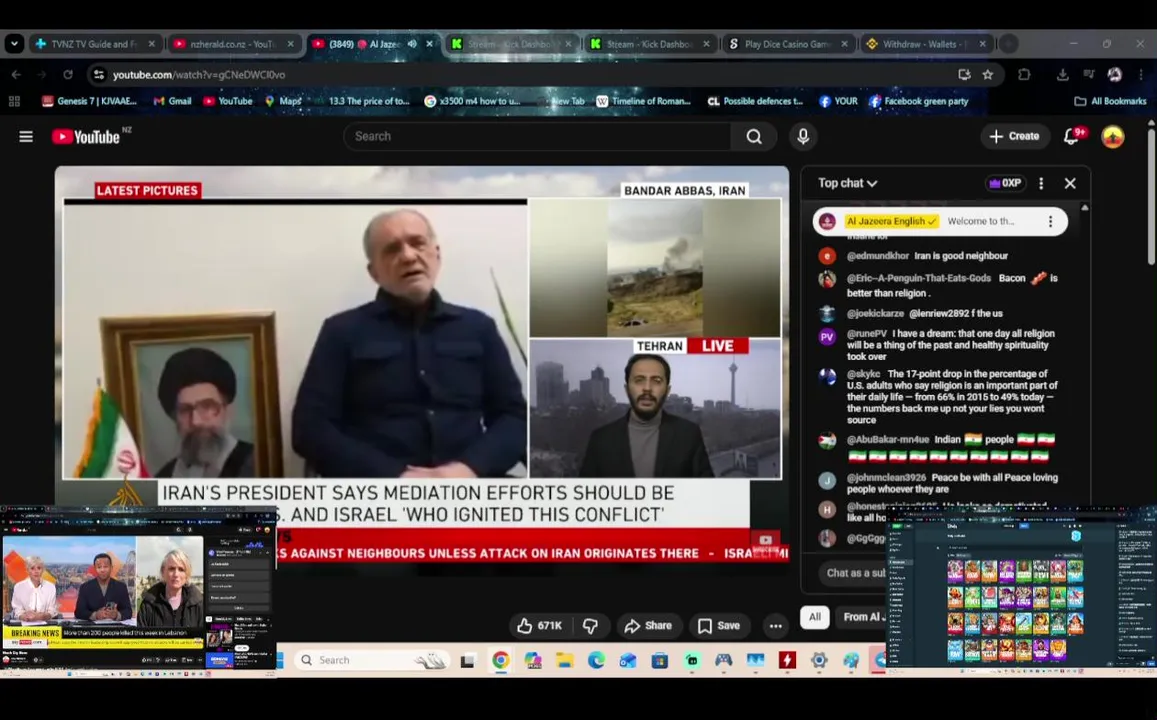Open the pinned Al Jazeera message options

1050,221
